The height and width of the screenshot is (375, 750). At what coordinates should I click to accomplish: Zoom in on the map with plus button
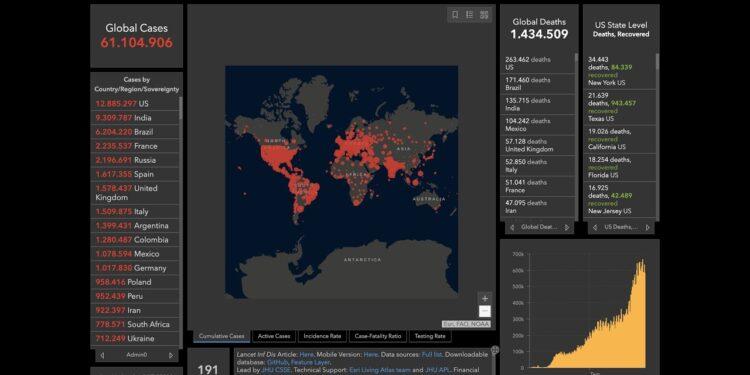[485, 298]
